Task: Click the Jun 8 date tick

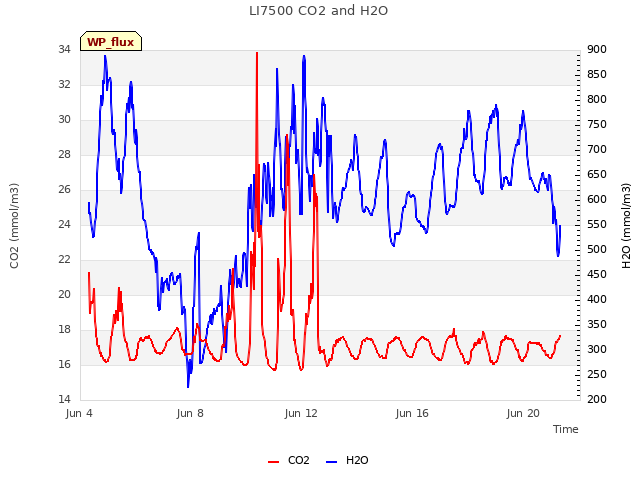Action: 190,413
